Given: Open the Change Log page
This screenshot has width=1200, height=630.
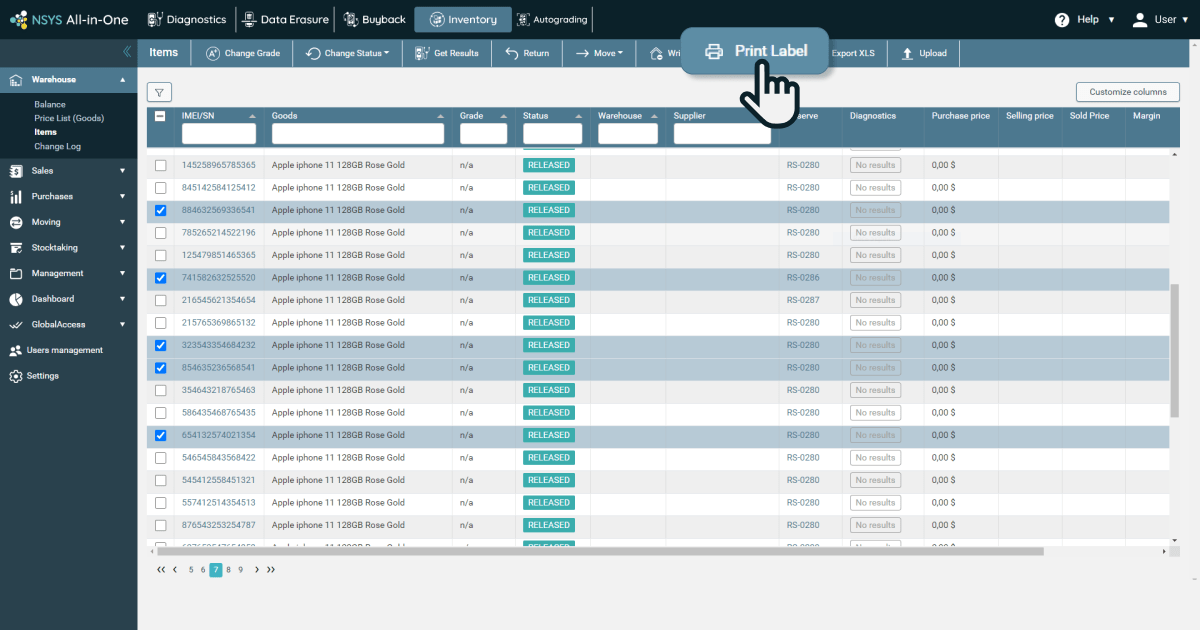Looking at the screenshot, I should pyautogui.click(x=57, y=146).
